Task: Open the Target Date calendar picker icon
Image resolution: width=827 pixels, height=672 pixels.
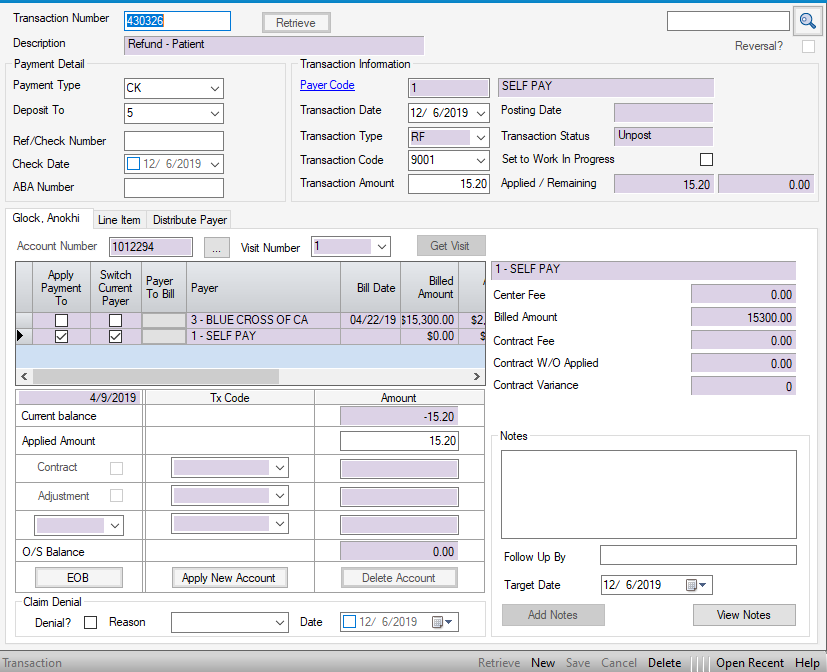Action: [x=691, y=585]
